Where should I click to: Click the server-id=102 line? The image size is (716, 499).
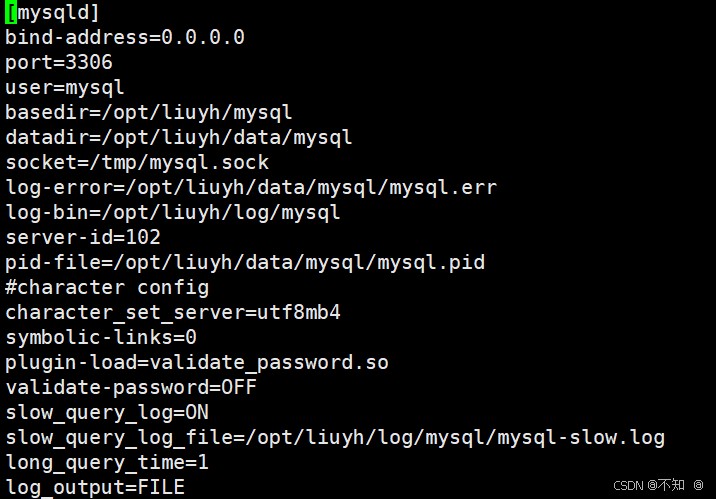(82, 238)
